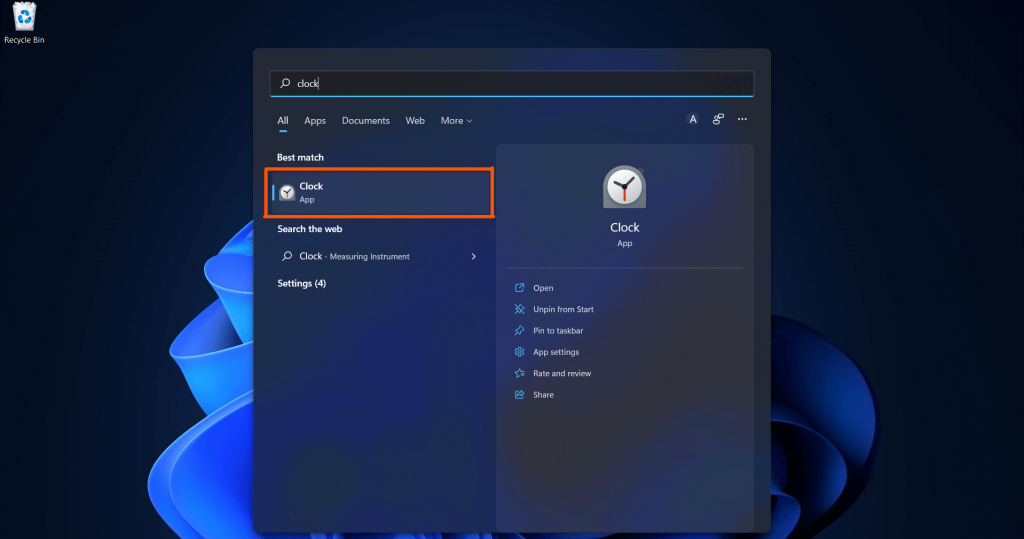Click the Pin to taskbar pushpin icon
1024x539 pixels.
click(x=519, y=331)
